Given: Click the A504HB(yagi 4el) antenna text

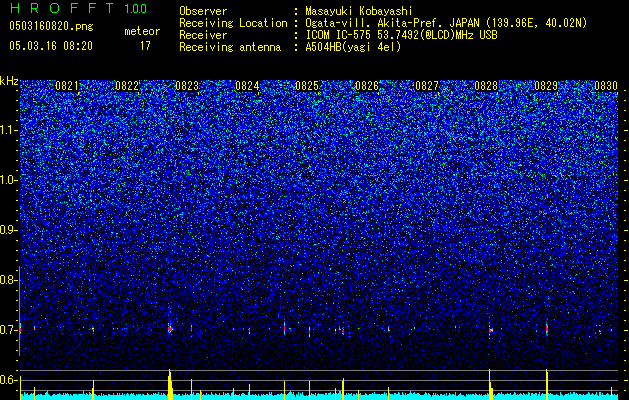Looking at the screenshot, I should click(x=353, y=47).
